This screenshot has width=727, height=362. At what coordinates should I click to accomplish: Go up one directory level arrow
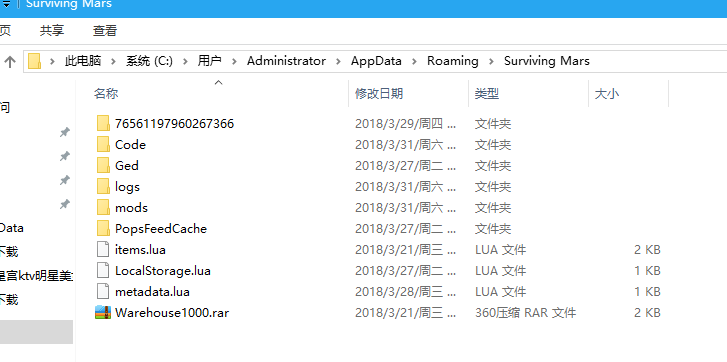coord(10,61)
